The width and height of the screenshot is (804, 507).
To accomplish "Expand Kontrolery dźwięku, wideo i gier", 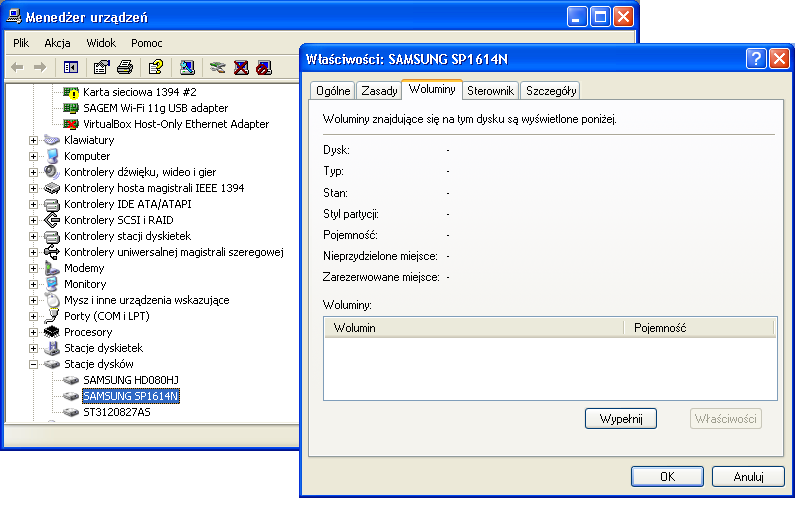I will 33,172.
